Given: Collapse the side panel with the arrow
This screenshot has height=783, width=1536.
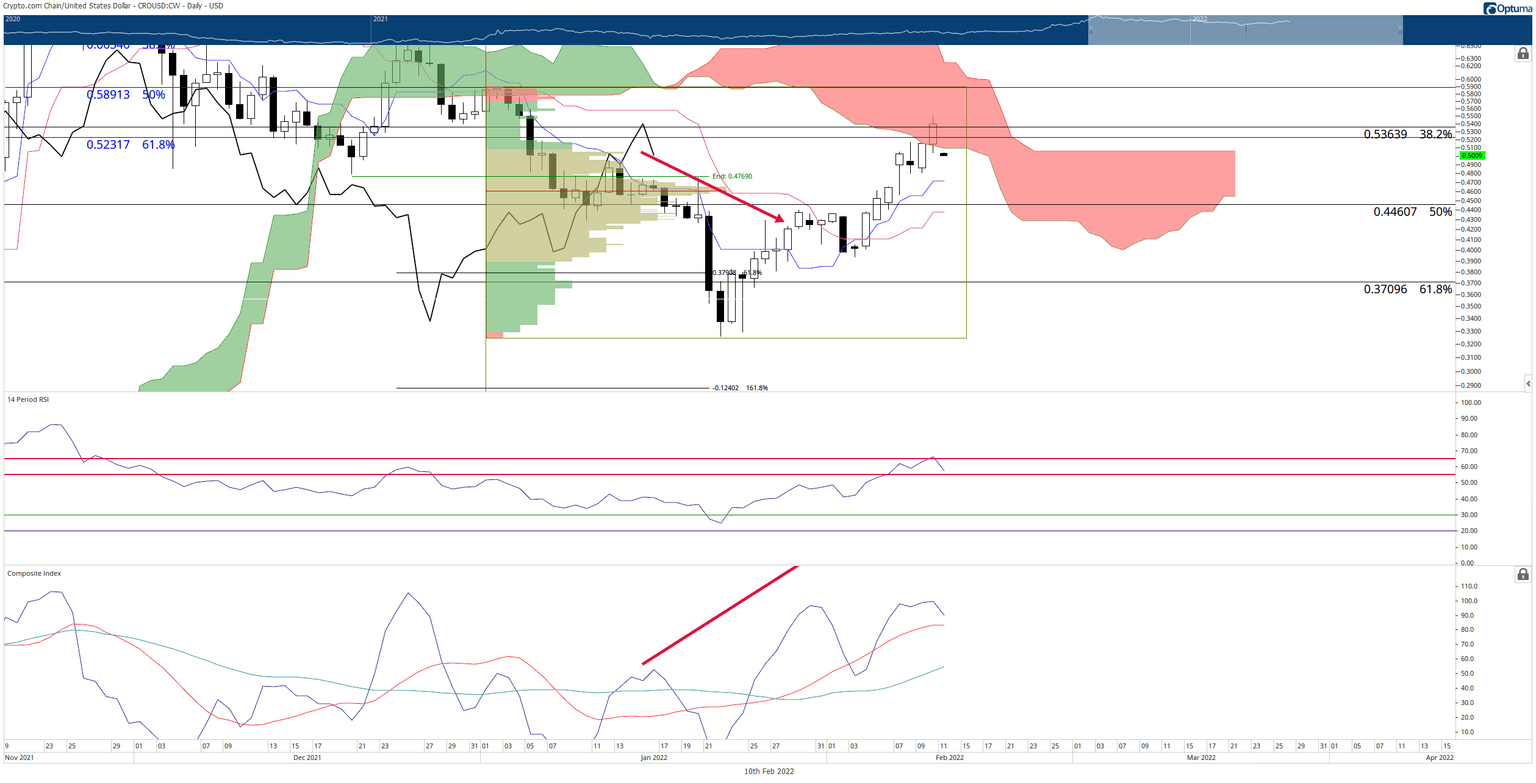Looking at the screenshot, I should [x=1528, y=383].
